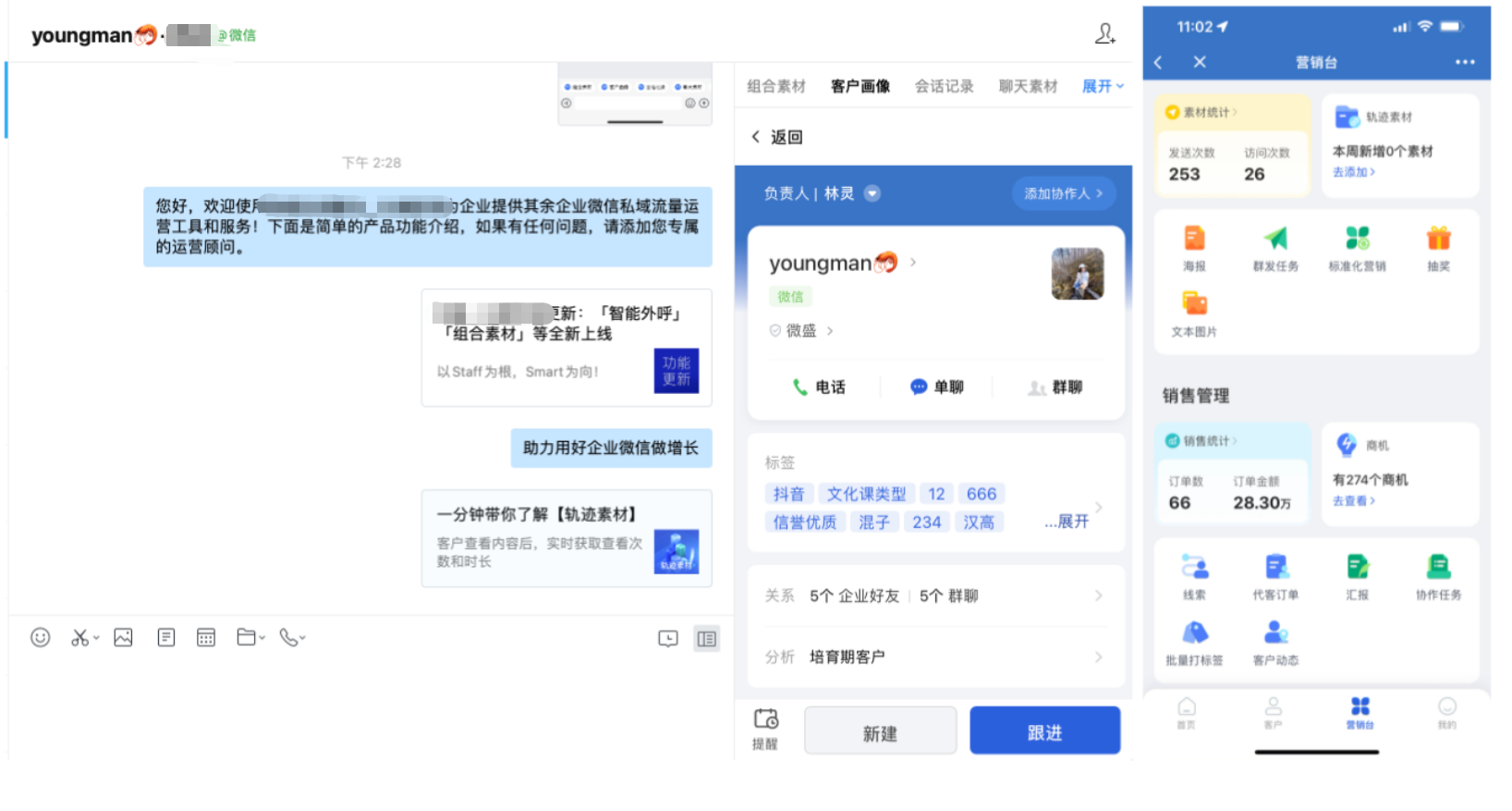
Task: Switch to the 客户画像 tab
Action: 860,86
